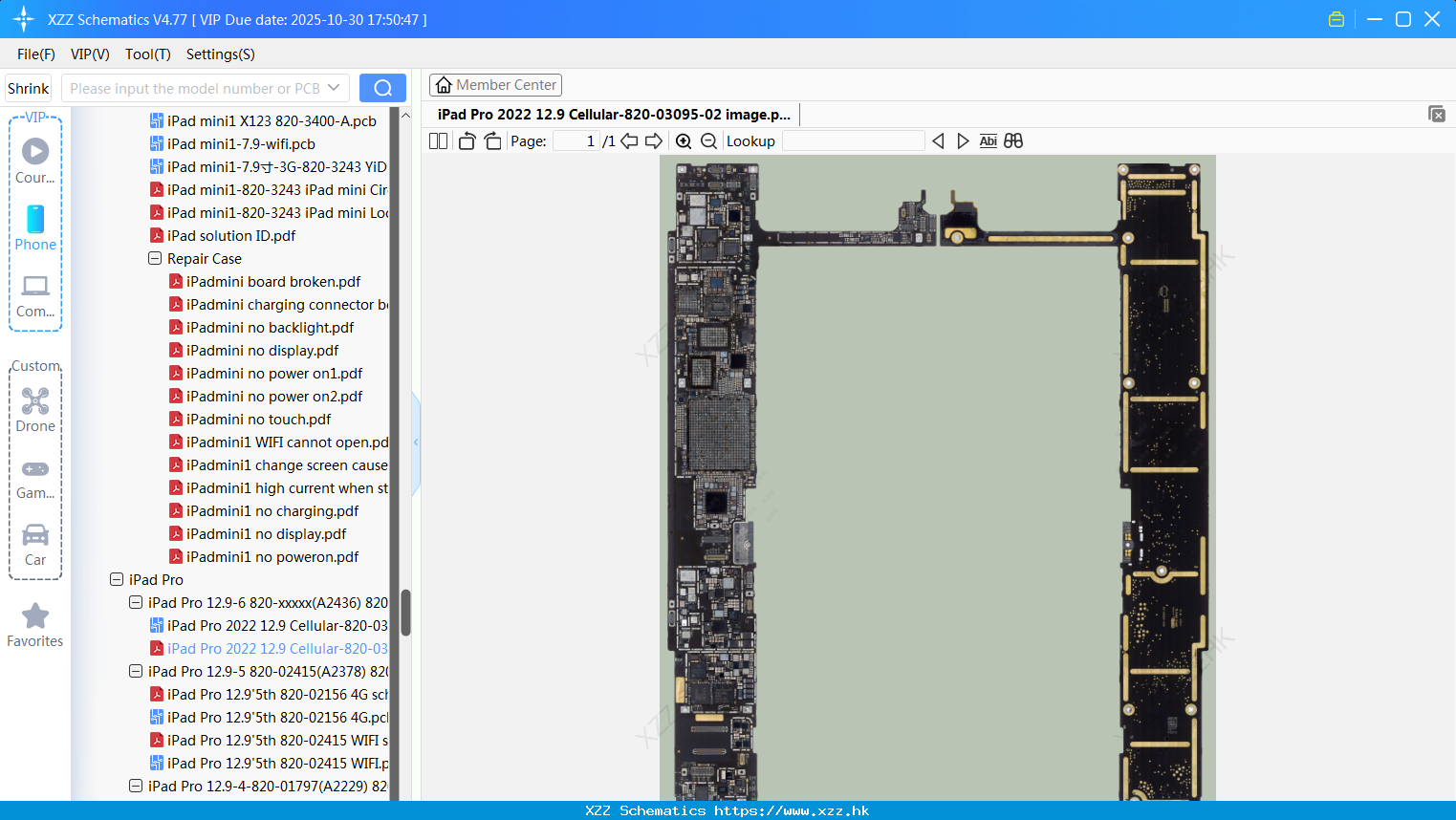Image resolution: width=1456 pixels, height=820 pixels.
Task: Go to the previous page arrow
Action: pos(629,141)
